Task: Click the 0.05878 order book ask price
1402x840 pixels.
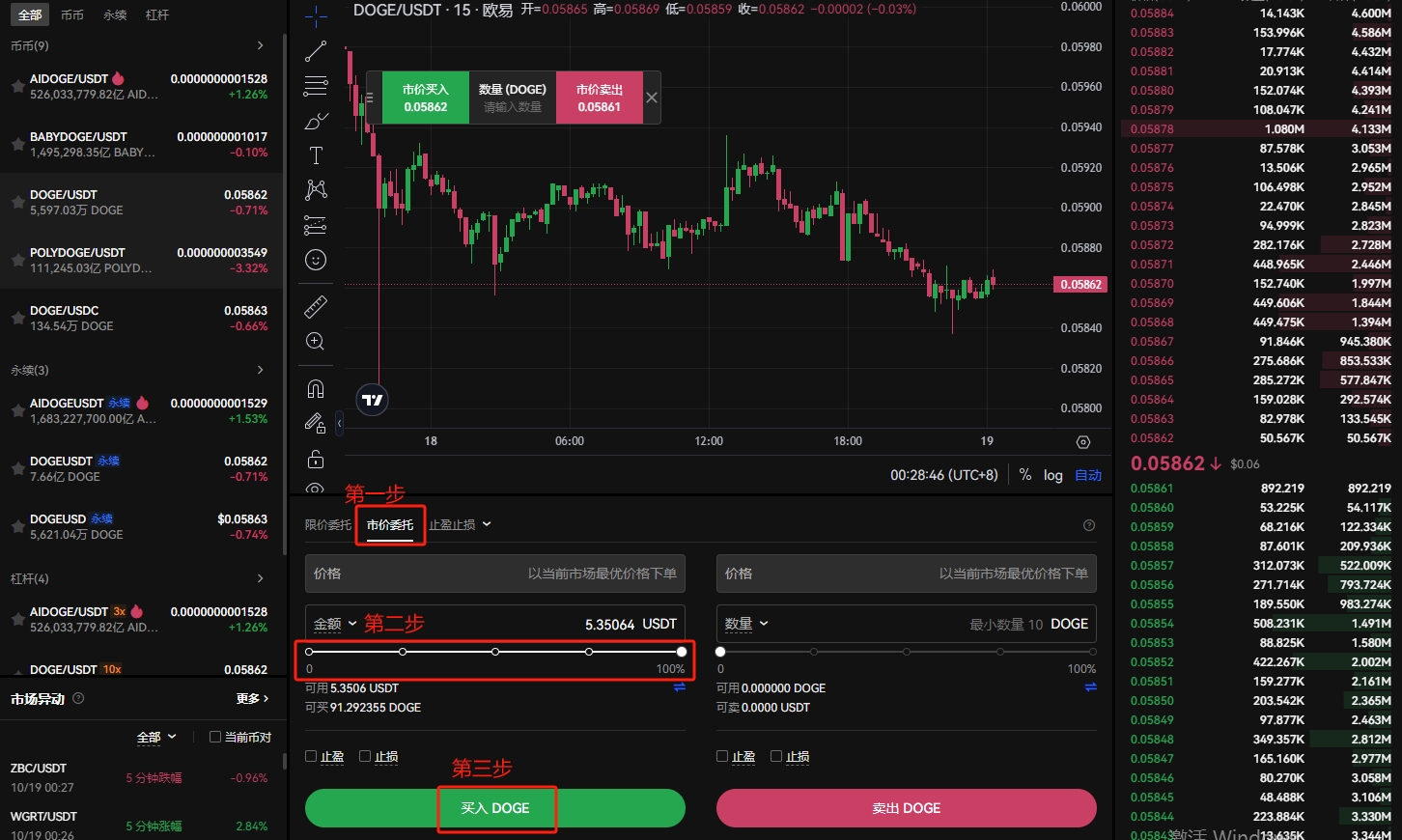Action: [x=1152, y=128]
